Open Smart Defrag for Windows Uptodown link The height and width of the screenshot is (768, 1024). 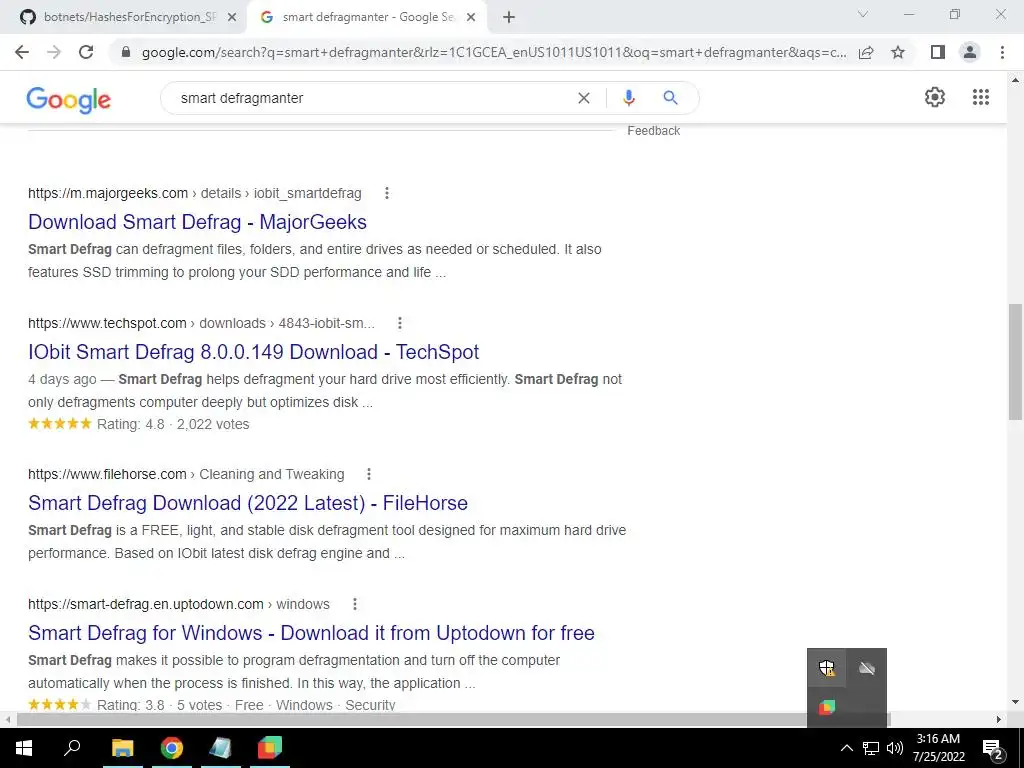point(311,633)
